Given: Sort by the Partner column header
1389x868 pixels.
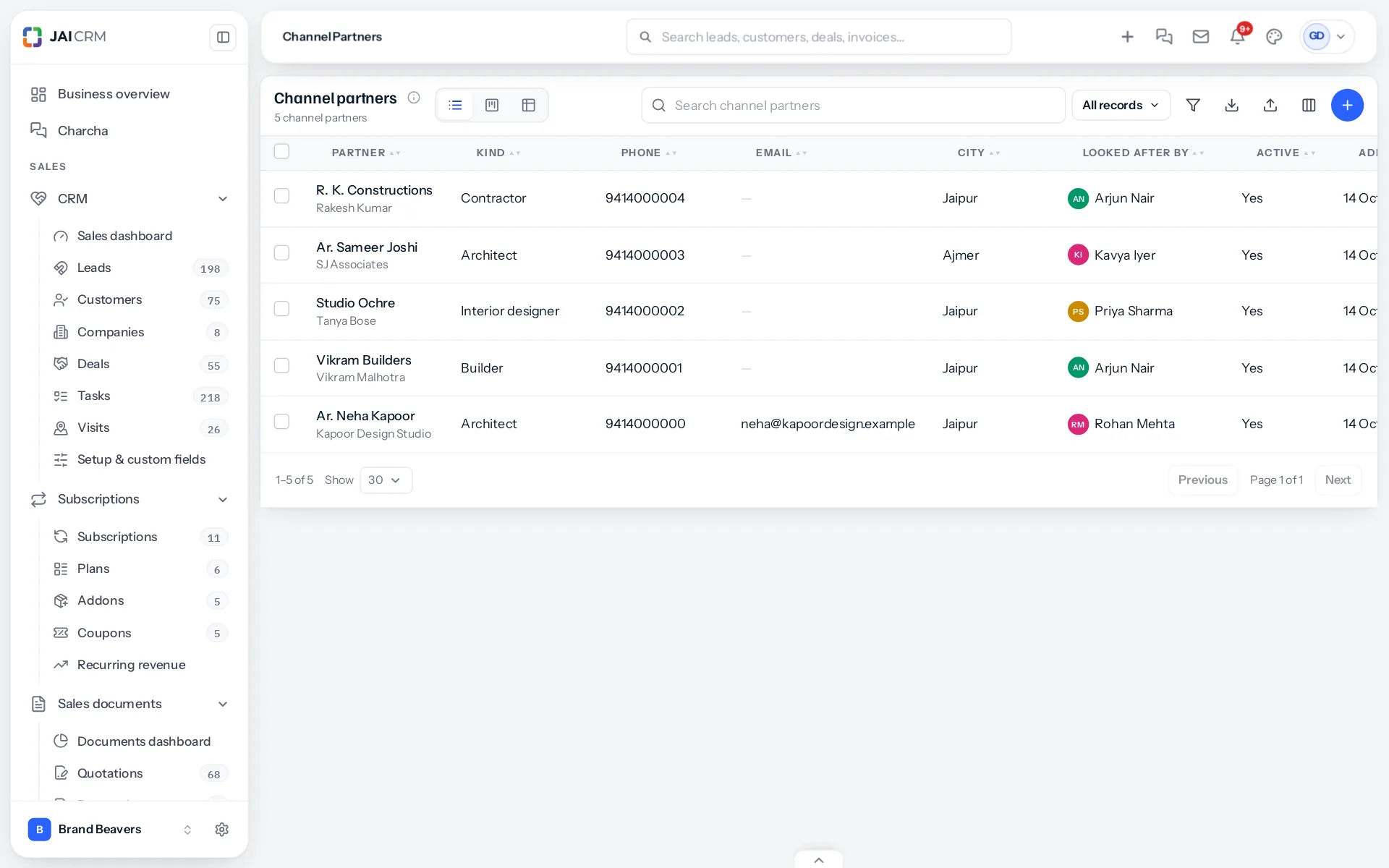Looking at the screenshot, I should 365,153.
